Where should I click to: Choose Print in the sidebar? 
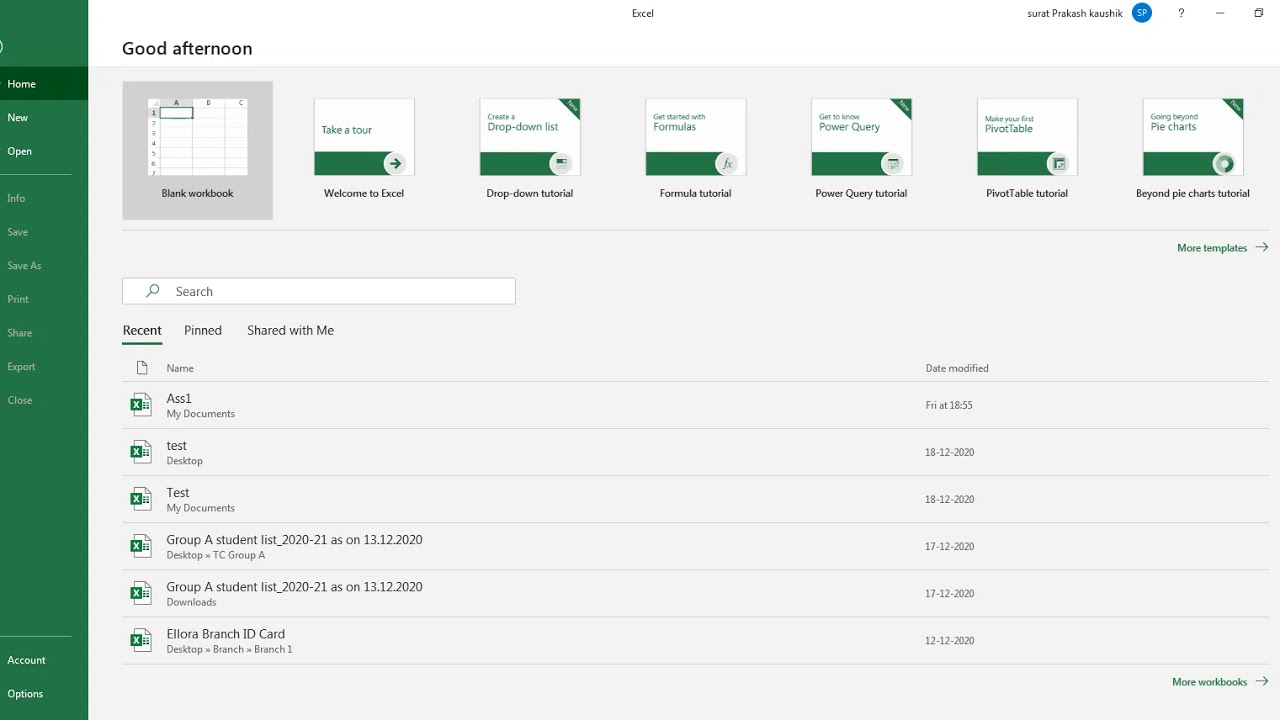[44, 299]
